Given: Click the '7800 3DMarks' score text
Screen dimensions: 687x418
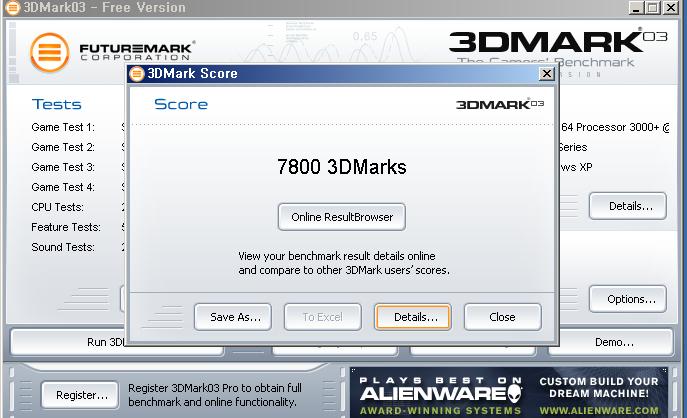Looking at the screenshot, I should [x=342, y=167].
